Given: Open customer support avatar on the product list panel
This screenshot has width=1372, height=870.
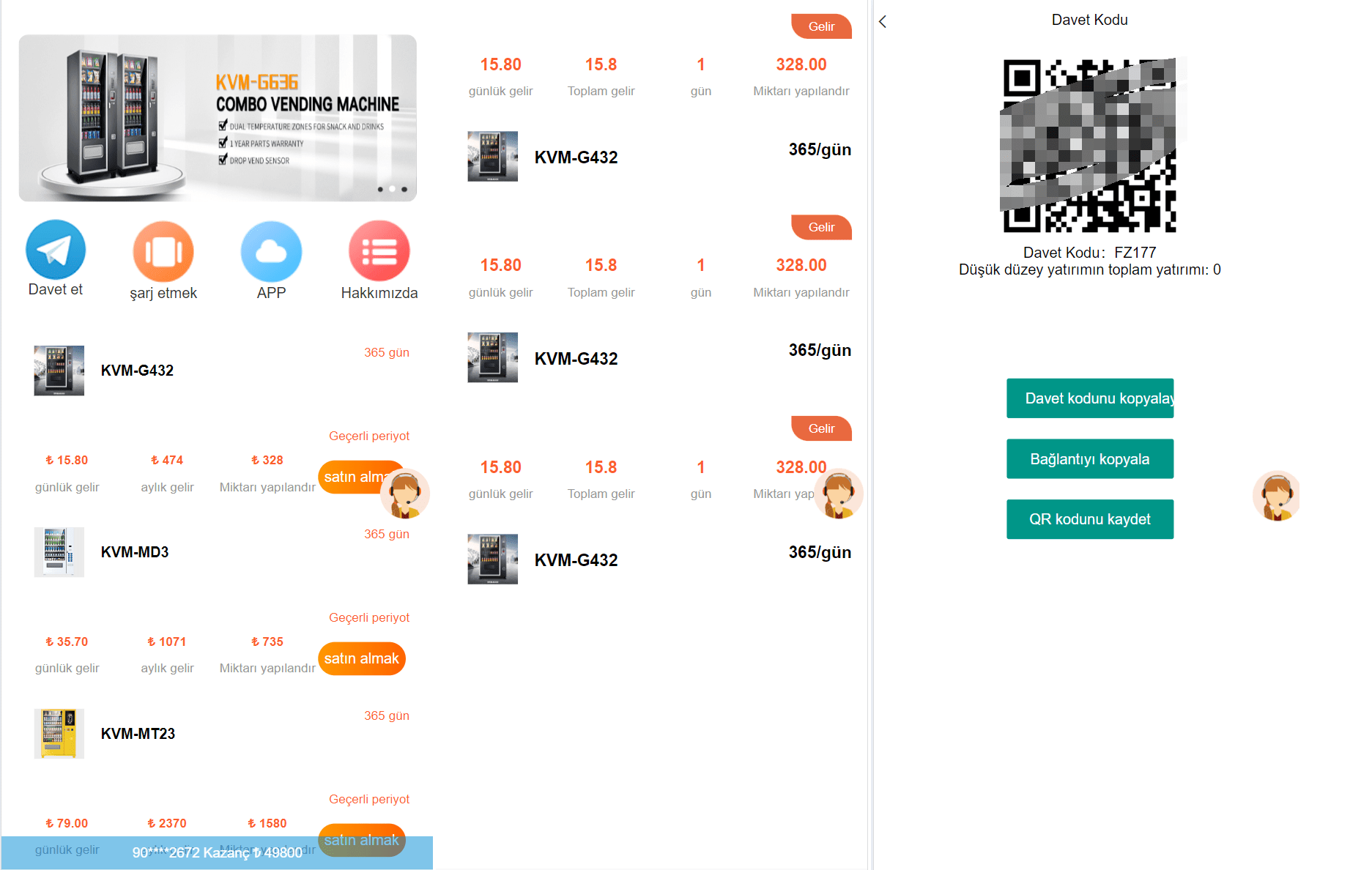Looking at the screenshot, I should [x=405, y=493].
